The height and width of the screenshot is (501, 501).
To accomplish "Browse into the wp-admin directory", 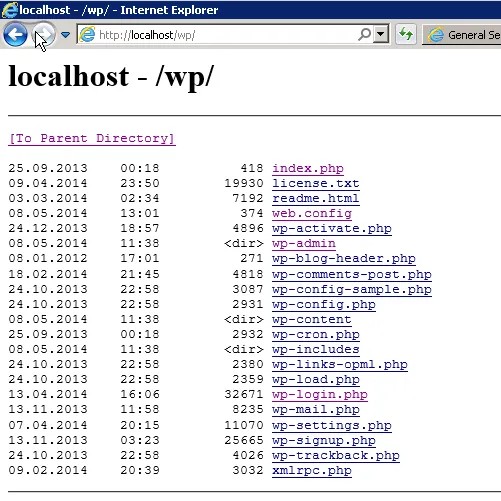I will tap(304, 243).
